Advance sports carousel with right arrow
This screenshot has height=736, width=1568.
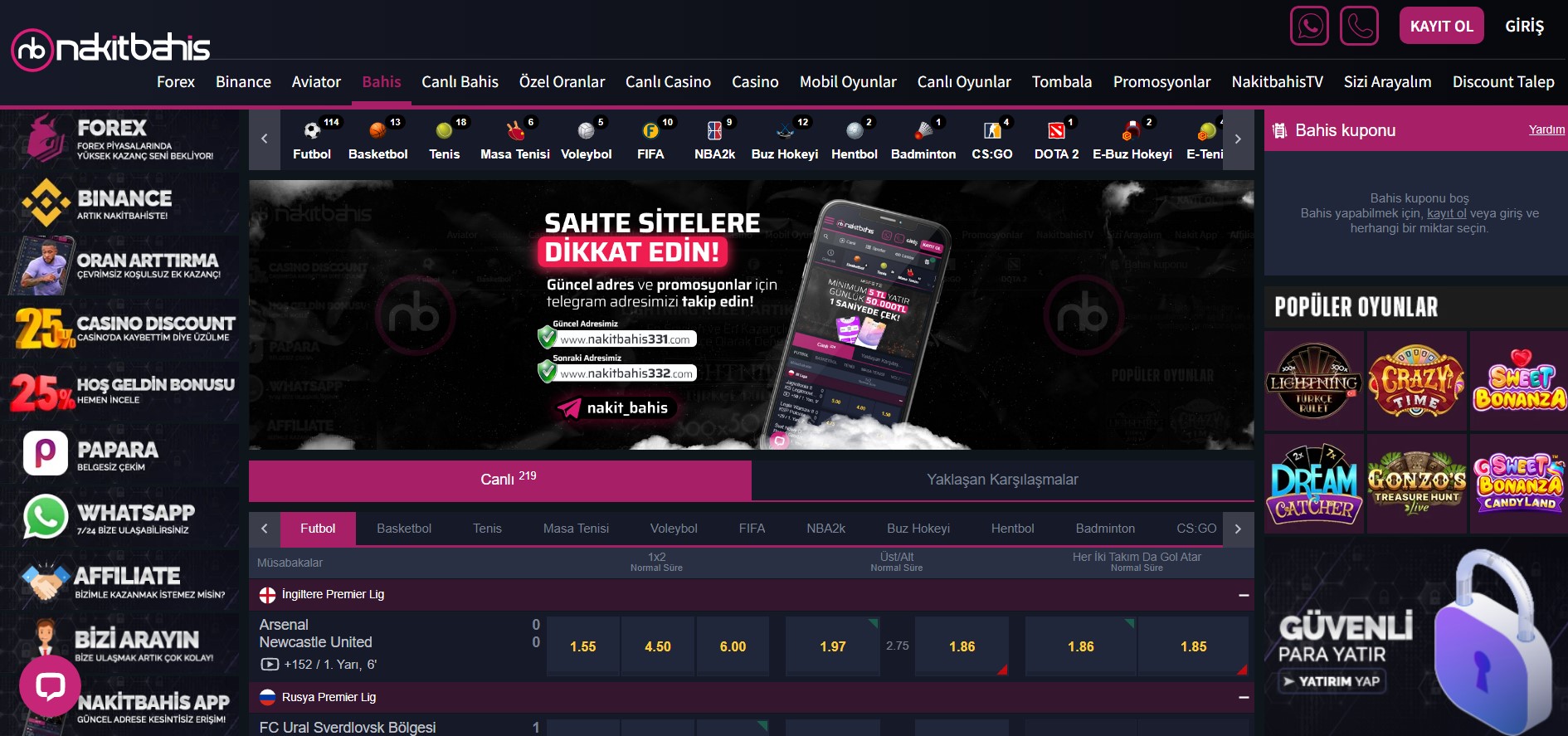(x=1238, y=139)
